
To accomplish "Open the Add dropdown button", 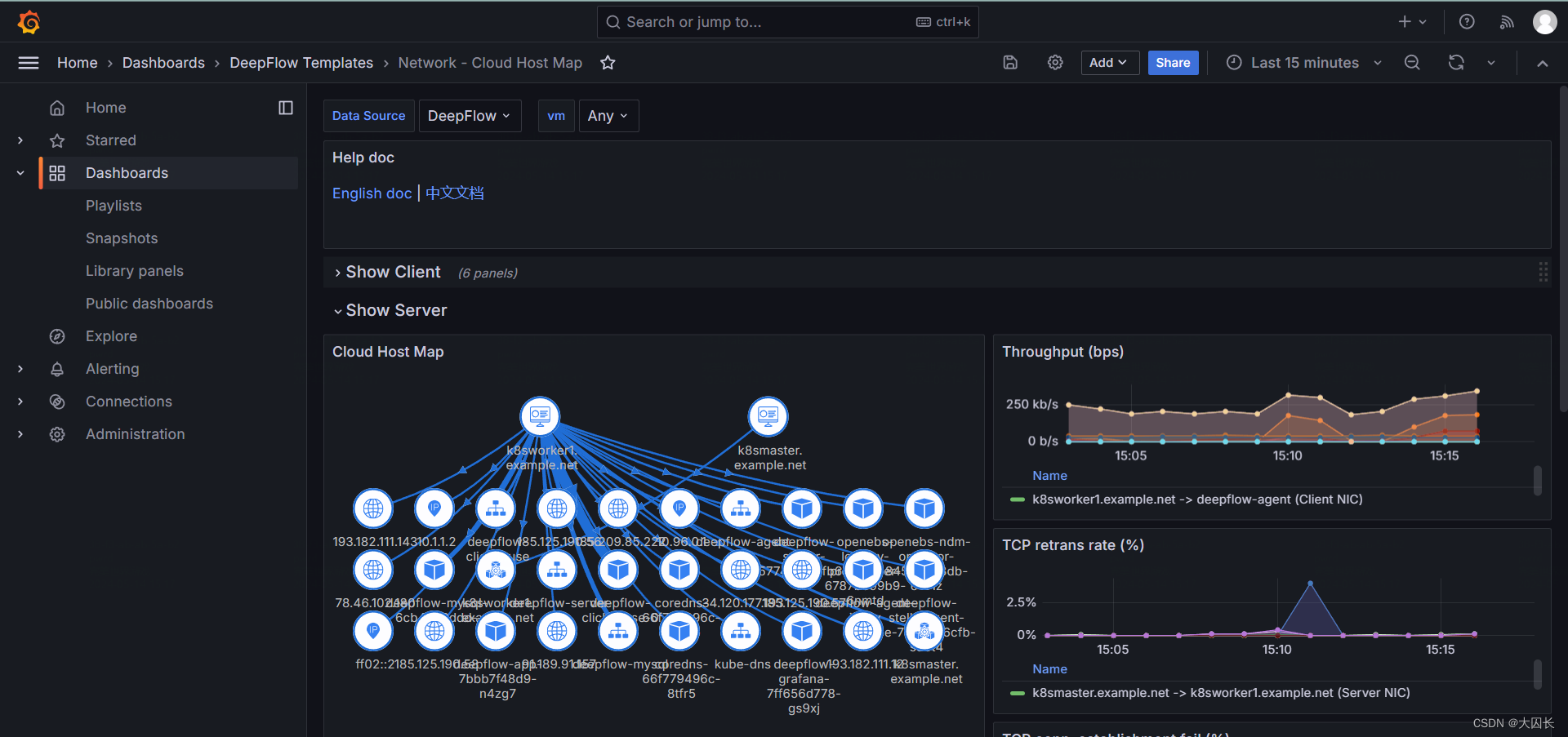I will (1110, 63).
